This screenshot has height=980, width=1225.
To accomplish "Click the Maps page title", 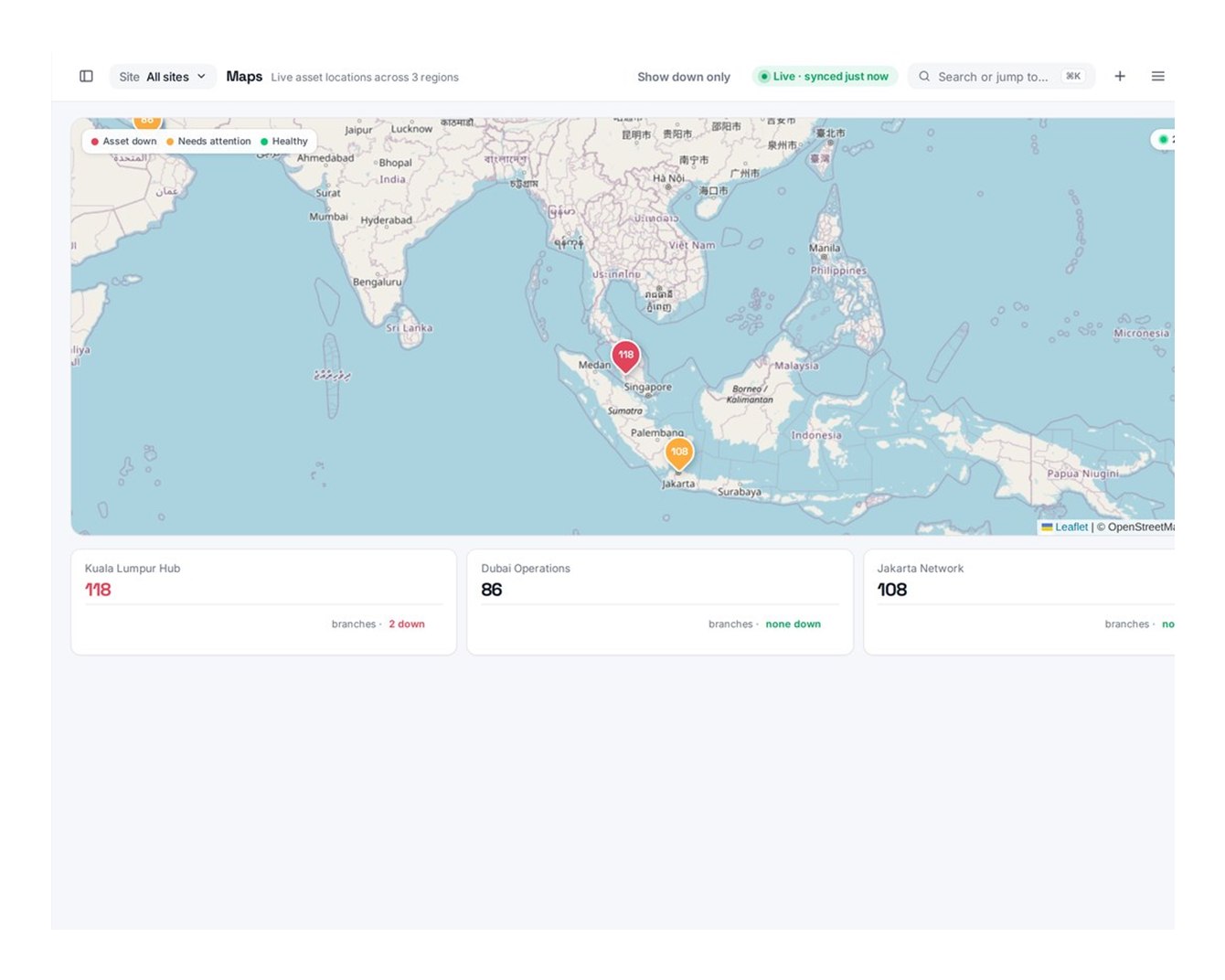I will coord(244,77).
